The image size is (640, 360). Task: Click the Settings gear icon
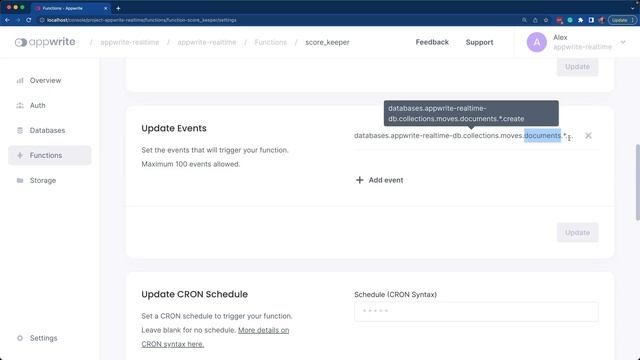click(x=20, y=338)
